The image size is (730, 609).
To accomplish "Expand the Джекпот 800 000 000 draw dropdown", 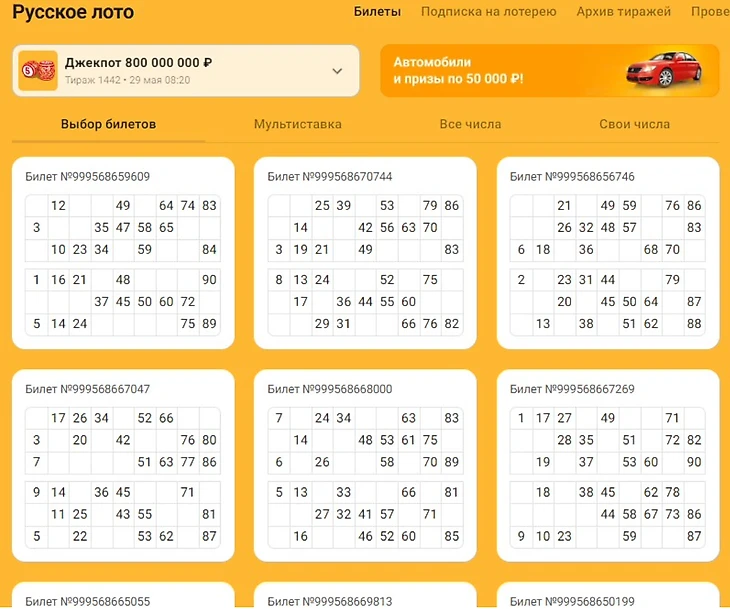I will pos(337,71).
